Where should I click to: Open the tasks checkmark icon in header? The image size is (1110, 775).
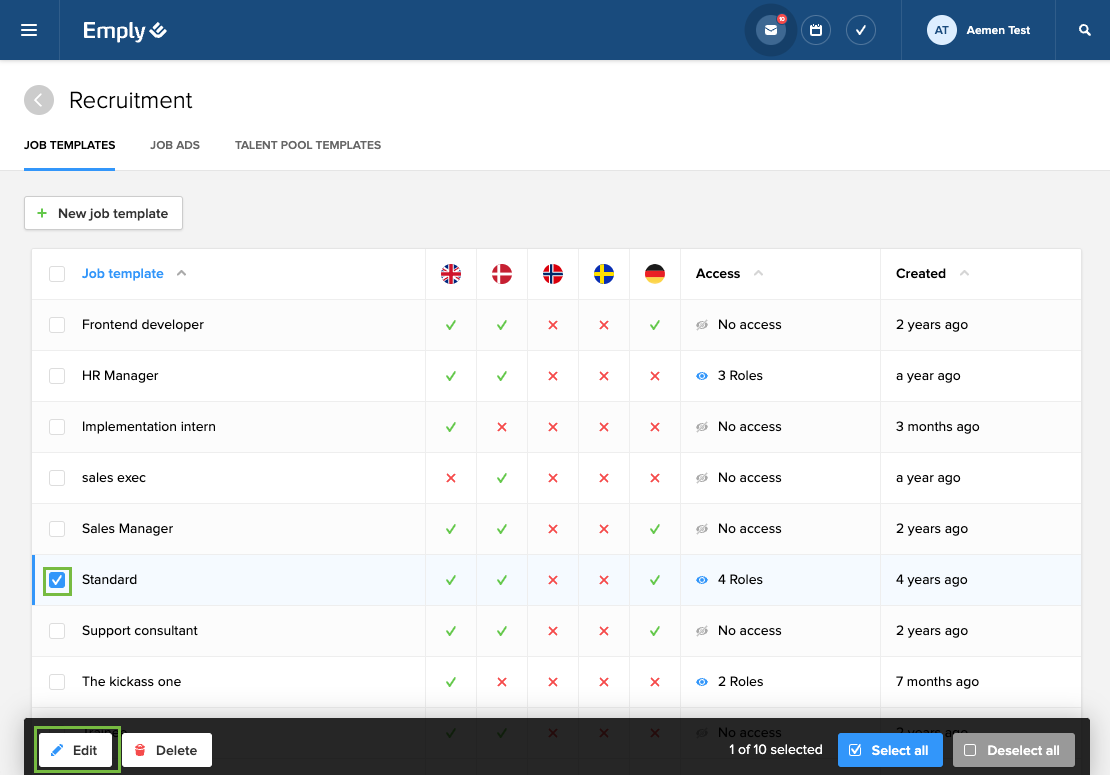861,30
